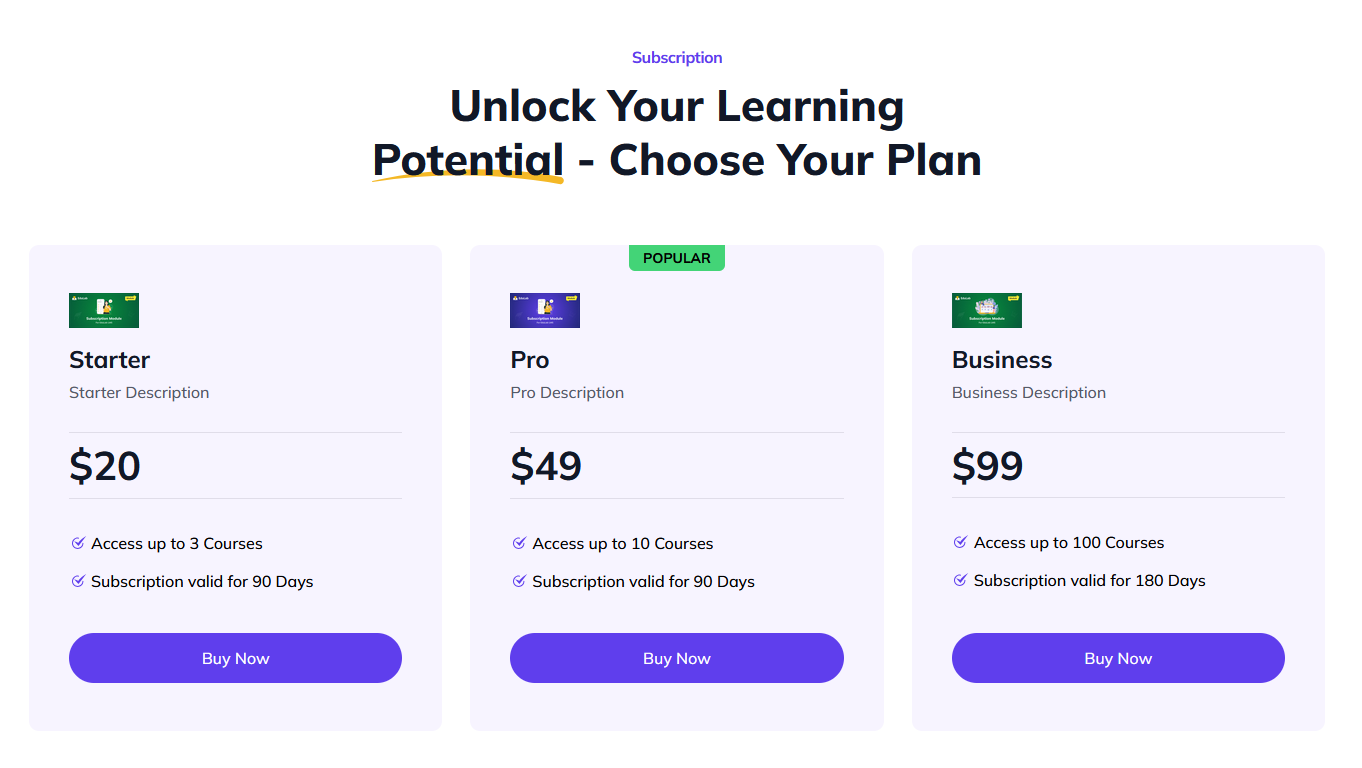The height and width of the screenshot is (768, 1362).
Task: Click the green POPULAR badge
Action: click(677, 258)
